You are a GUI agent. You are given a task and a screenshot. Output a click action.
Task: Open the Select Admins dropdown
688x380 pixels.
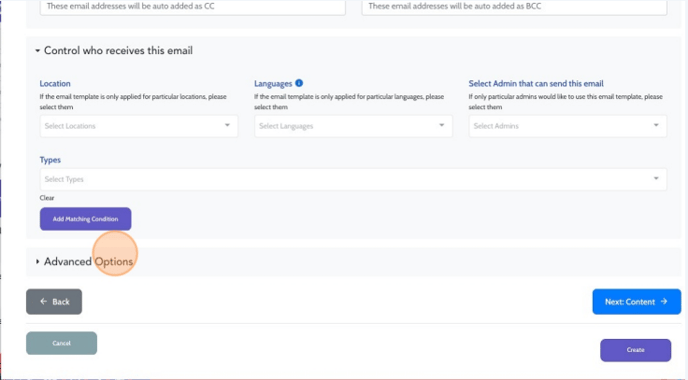(568, 126)
